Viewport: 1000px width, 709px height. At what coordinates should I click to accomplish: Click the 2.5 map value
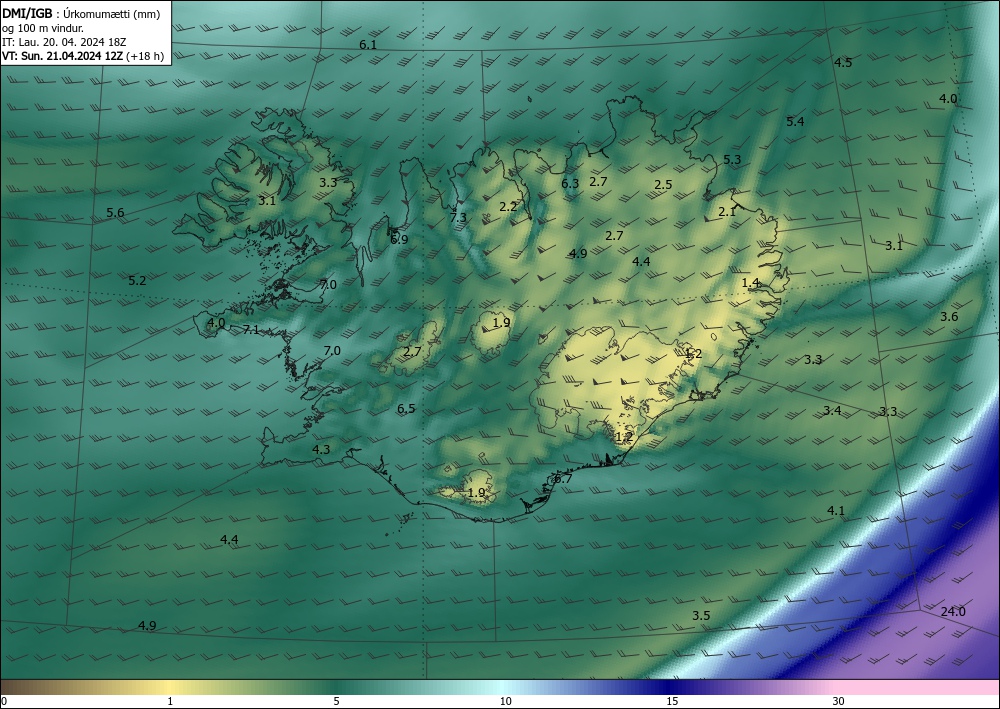(x=663, y=185)
